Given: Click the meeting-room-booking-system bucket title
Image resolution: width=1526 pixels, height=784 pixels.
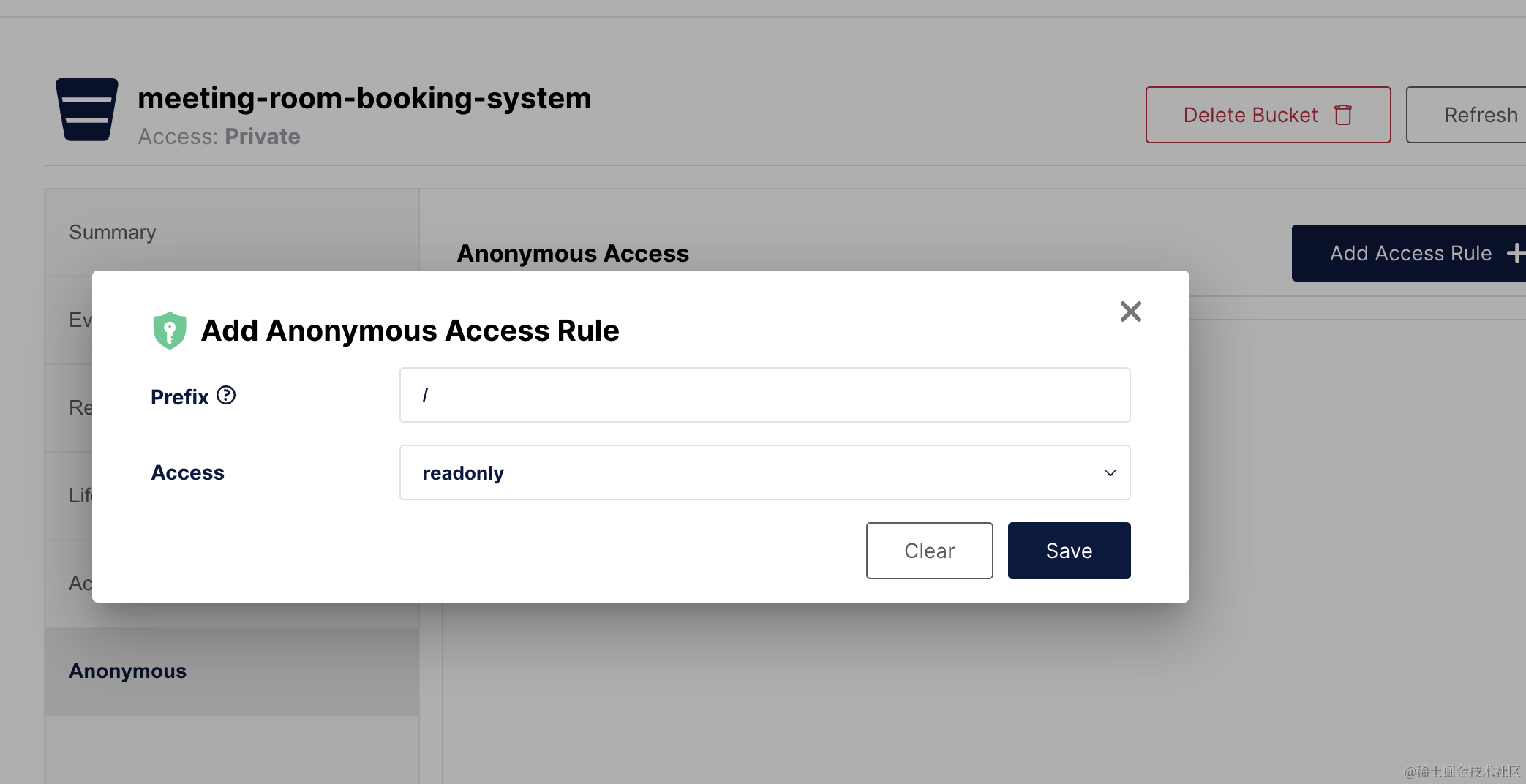Looking at the screenshot, I should [x=364, y=98].
